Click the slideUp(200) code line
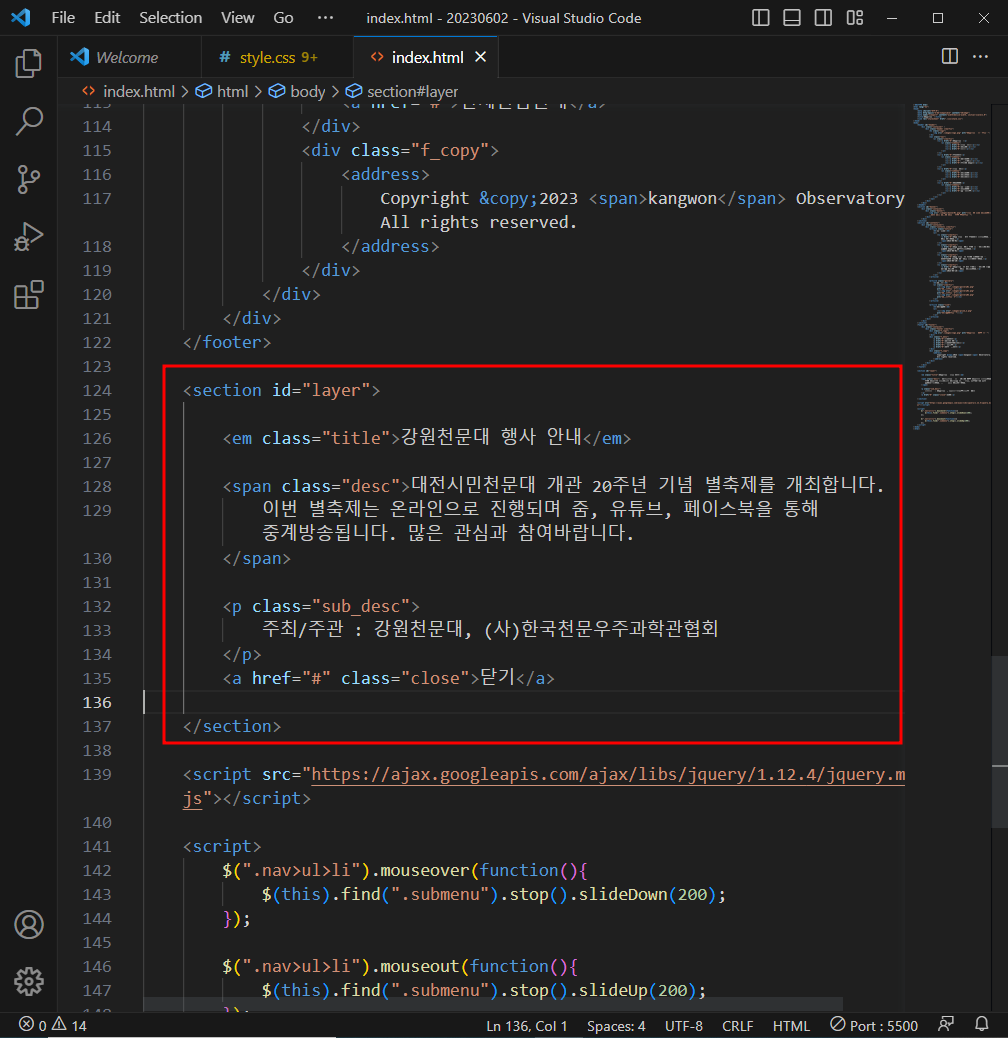 coord(484,990)
